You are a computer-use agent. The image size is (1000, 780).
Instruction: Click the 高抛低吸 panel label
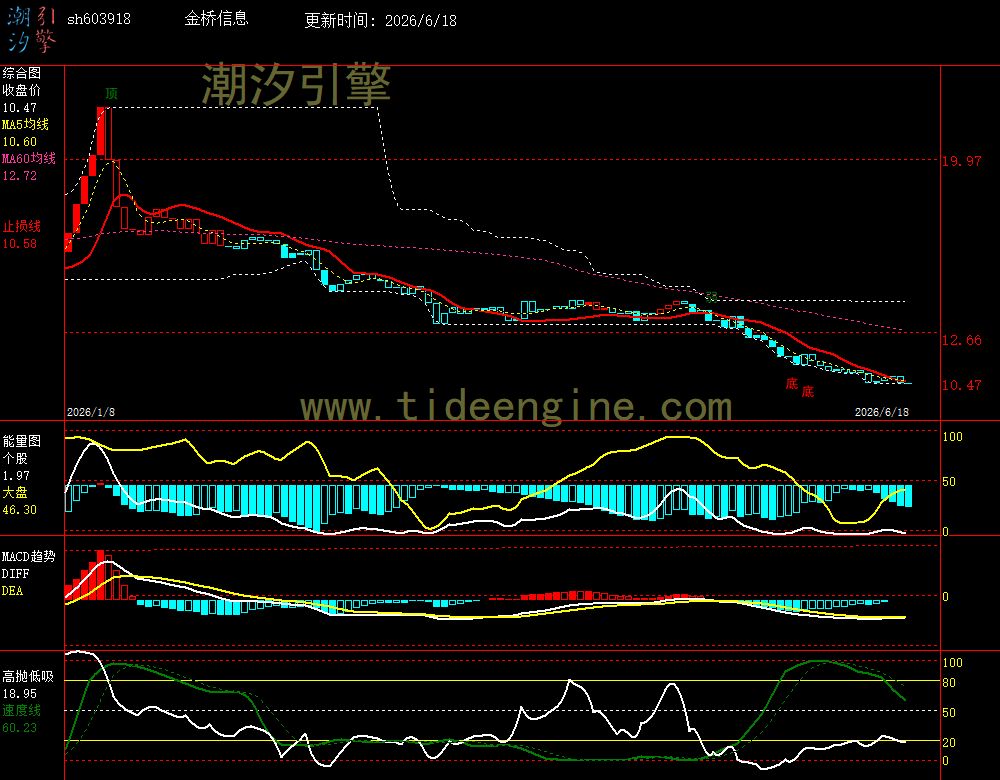[27, 676]
